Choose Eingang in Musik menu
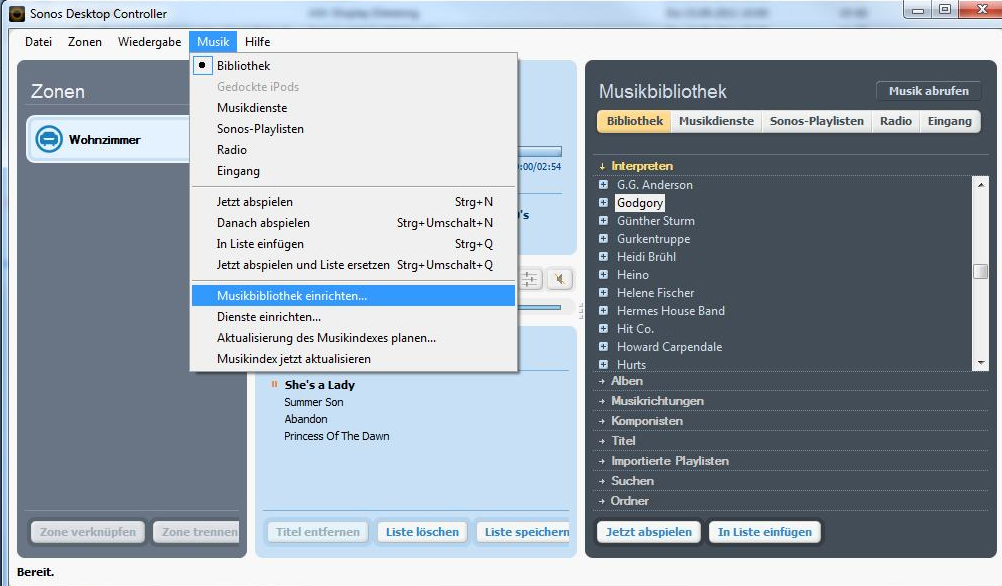The width and height of the screenshot is (1002, 586). (x=353, y=171)
